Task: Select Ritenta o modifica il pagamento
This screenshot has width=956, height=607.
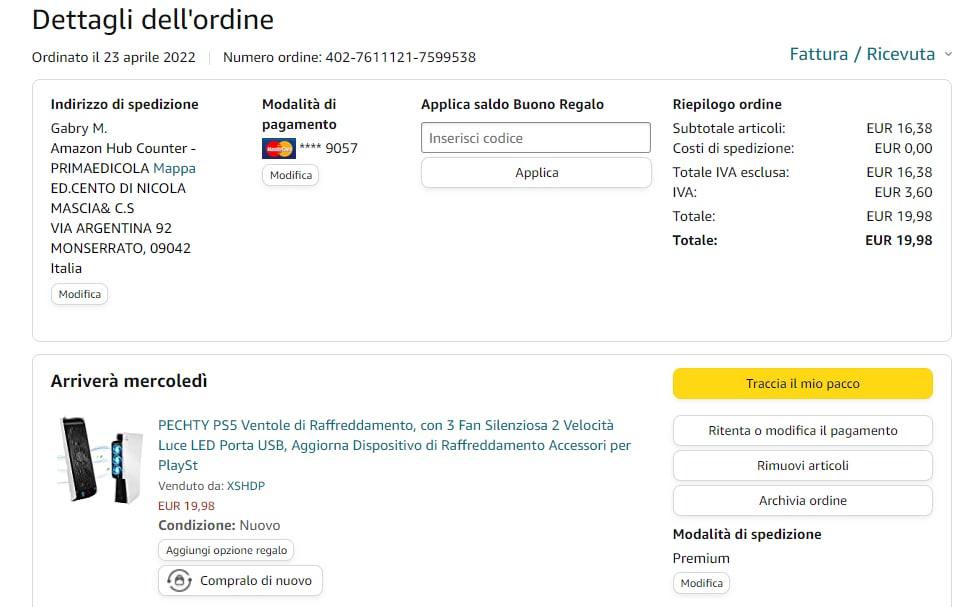Action: point(802,431)
